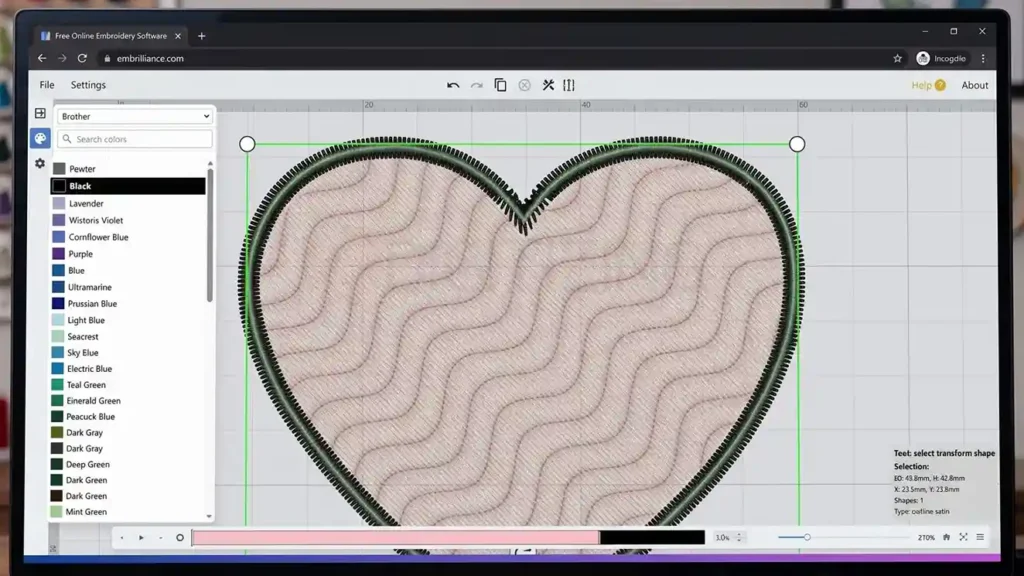Select the Black thread color
The height and width of the screenshot is (576, 1024).
click(x=128, y=186)
